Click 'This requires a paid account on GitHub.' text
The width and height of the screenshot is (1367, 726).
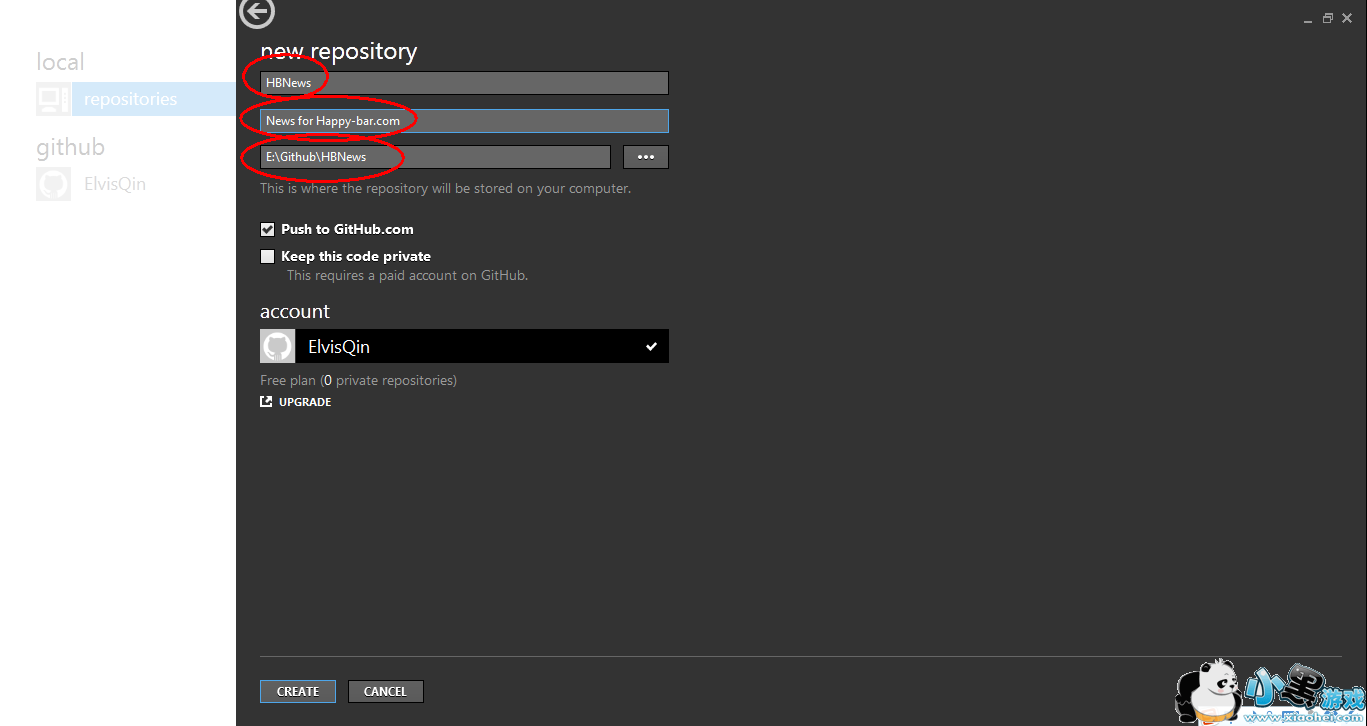[407, 275]
